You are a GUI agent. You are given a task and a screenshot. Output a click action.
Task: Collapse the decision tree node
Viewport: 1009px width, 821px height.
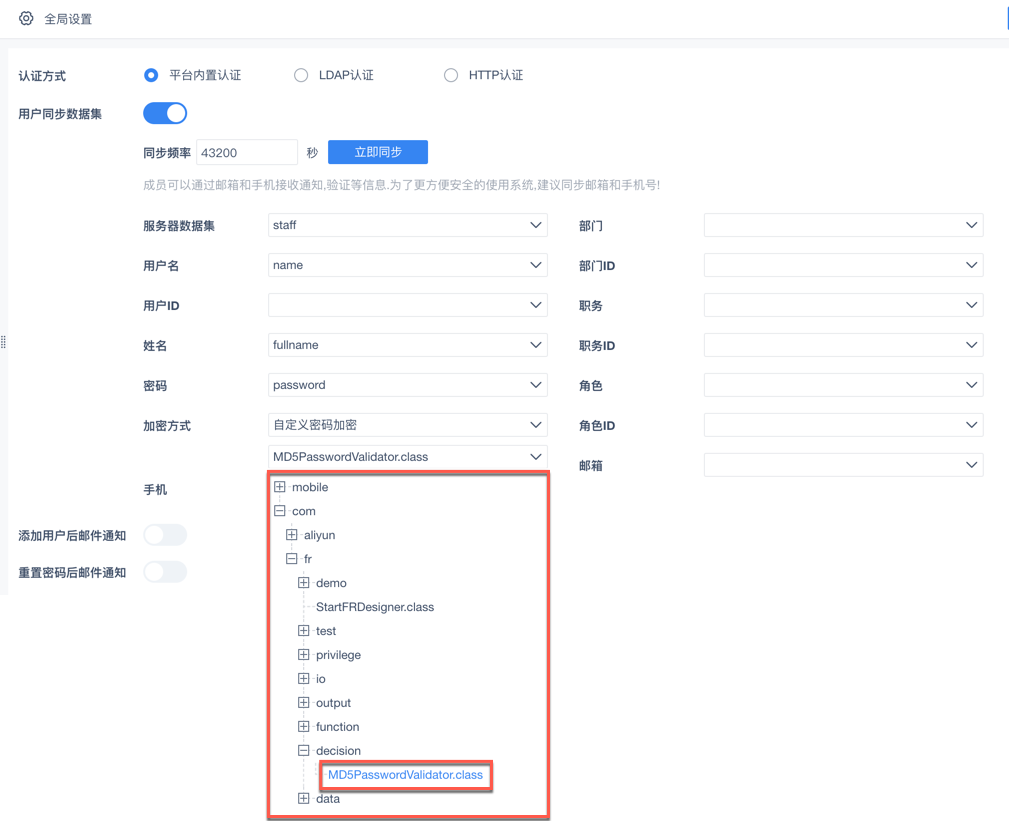pos(303,750)
